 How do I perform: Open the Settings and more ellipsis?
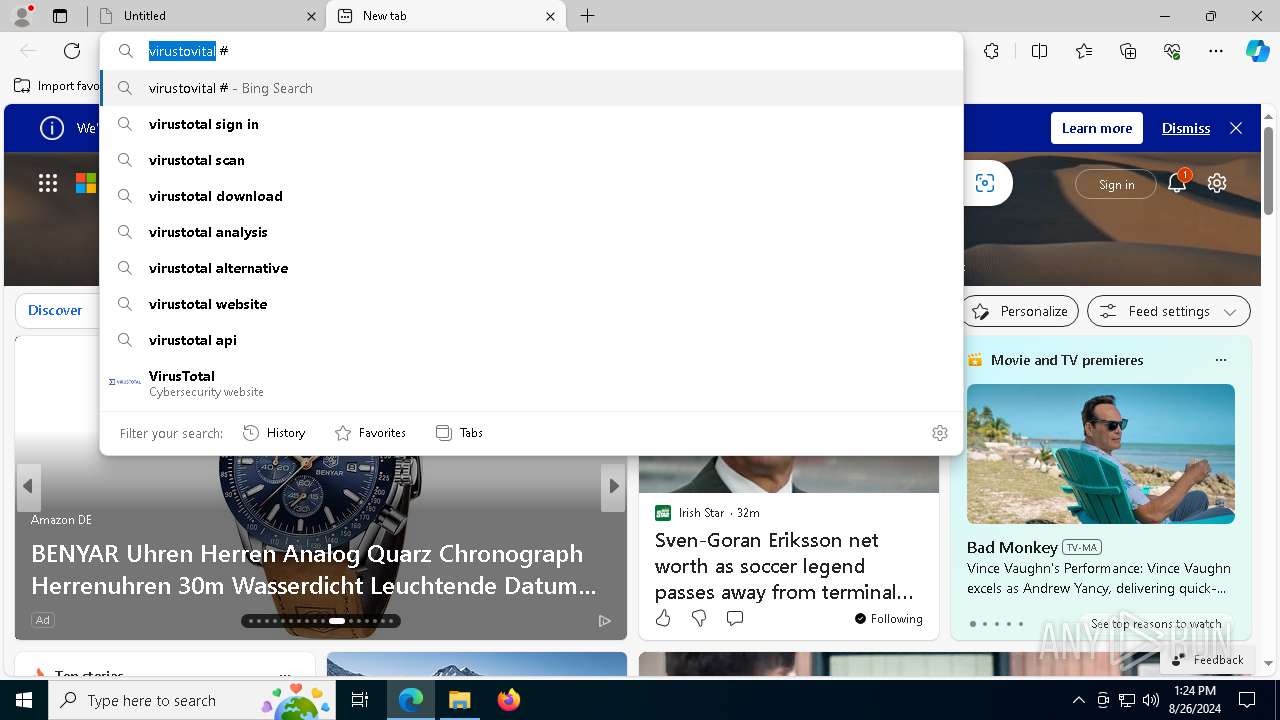click(1216, 51)
